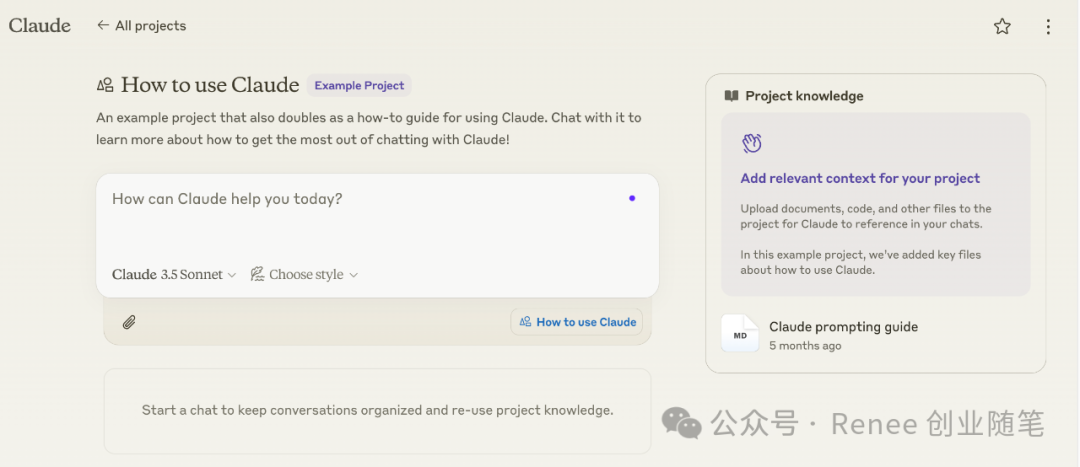This screenshot has width=1080, height=467.
Task: Click the Example Project badge
Action: click(x=359, y=85)
